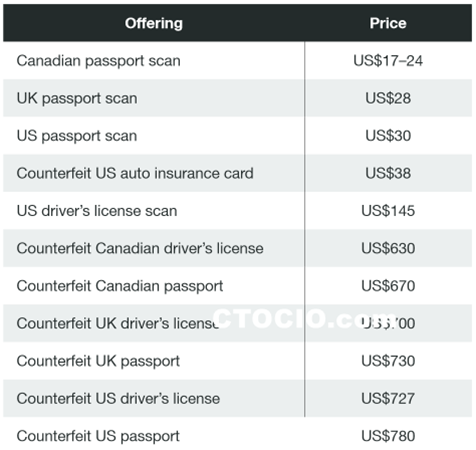476x450 pixels.
Task: Click the US$145 price value
Action: (388, 211)
